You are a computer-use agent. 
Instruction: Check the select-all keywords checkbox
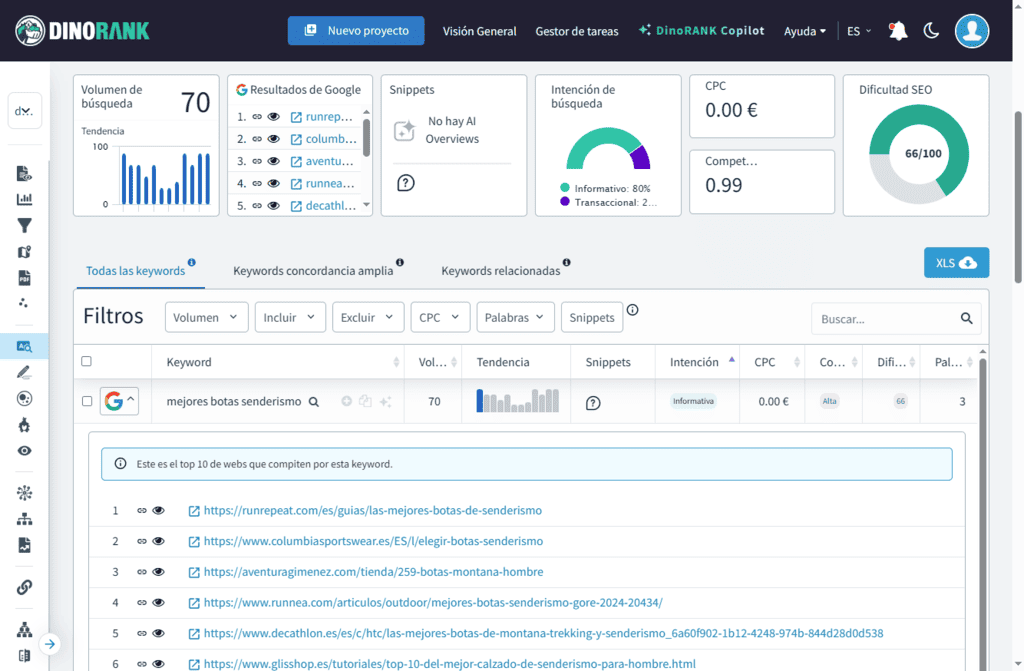(x=86, y=361)
